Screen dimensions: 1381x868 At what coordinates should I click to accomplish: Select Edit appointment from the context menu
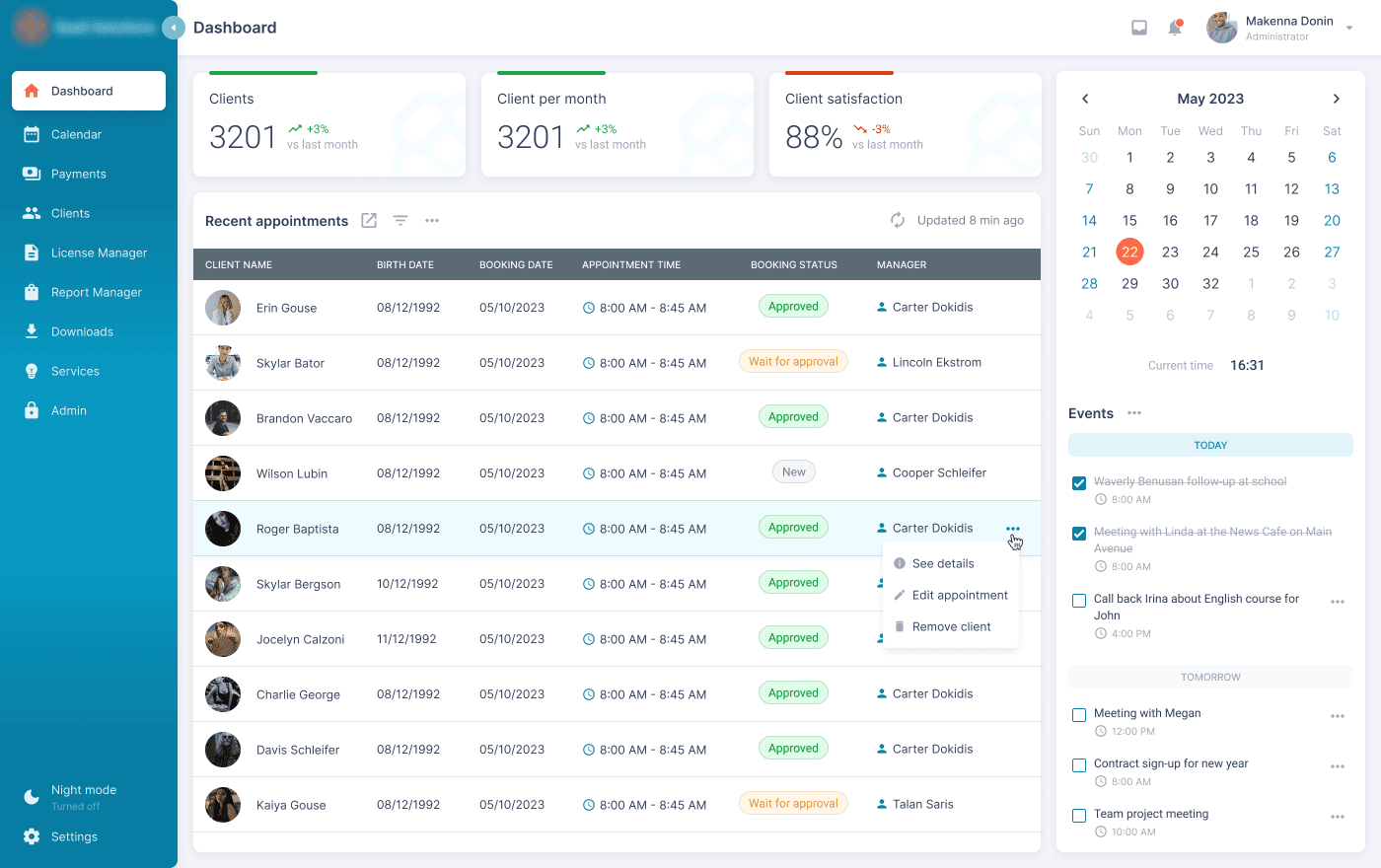click(959, 595)
